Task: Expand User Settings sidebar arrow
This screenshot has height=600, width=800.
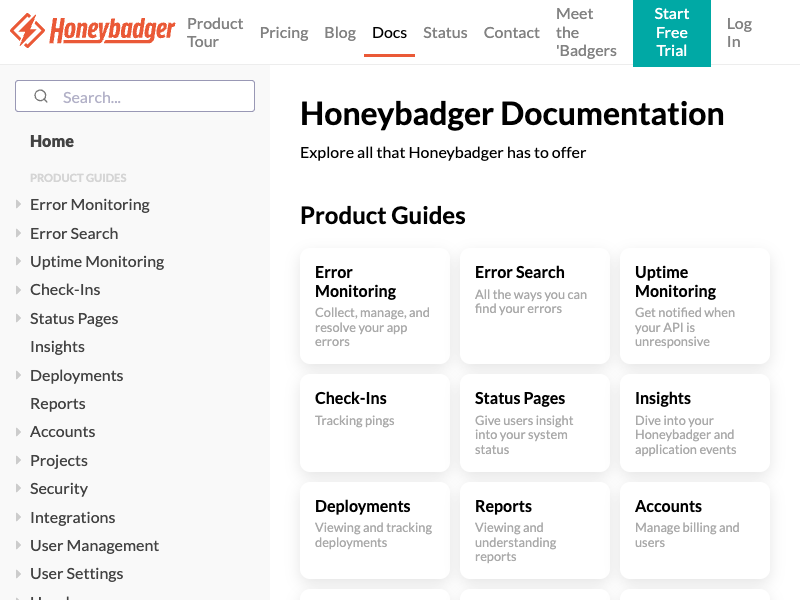Action: (x=18, y=573)
